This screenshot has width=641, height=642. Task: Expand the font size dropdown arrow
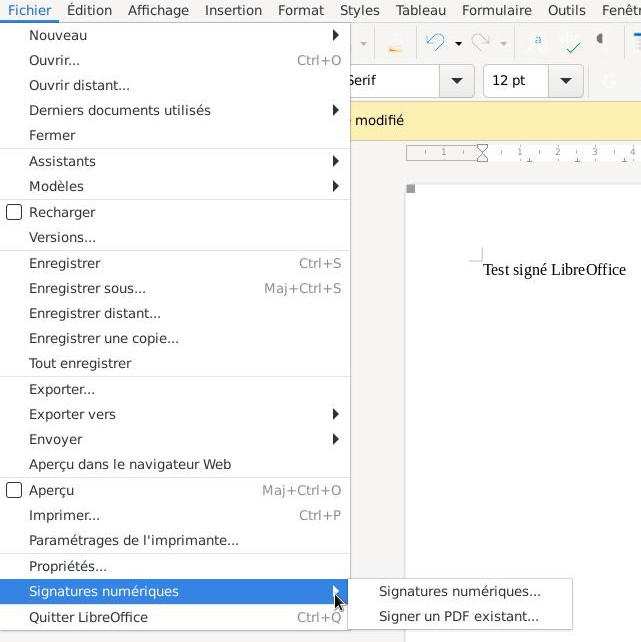pyautogui.click(x=566, y=81)
